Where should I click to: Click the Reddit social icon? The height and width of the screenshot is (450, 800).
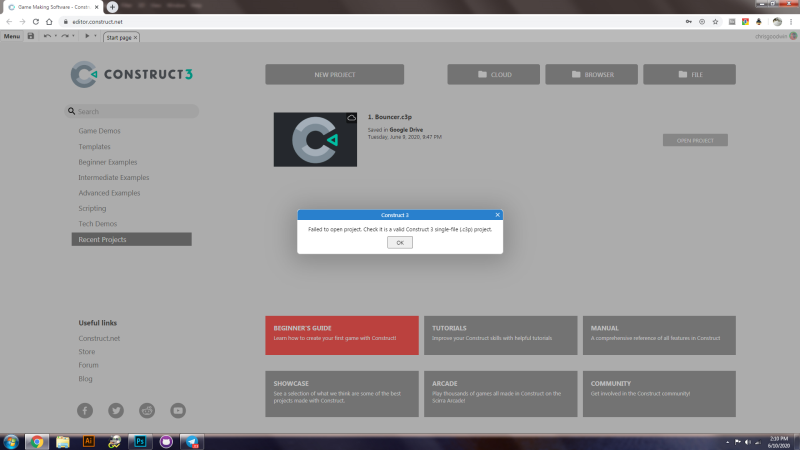pyautogui.click(x=147, y=411)
